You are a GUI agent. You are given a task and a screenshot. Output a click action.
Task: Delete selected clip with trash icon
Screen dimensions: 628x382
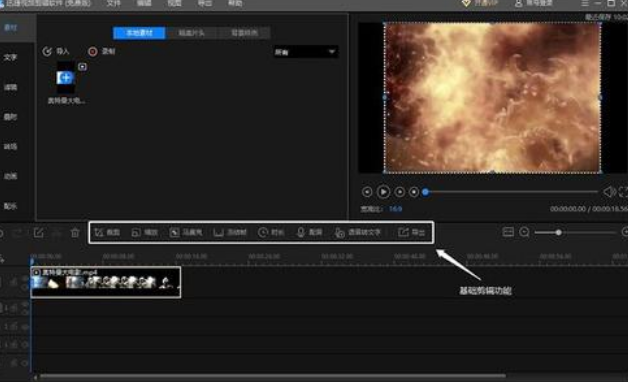tap(75, 233)
